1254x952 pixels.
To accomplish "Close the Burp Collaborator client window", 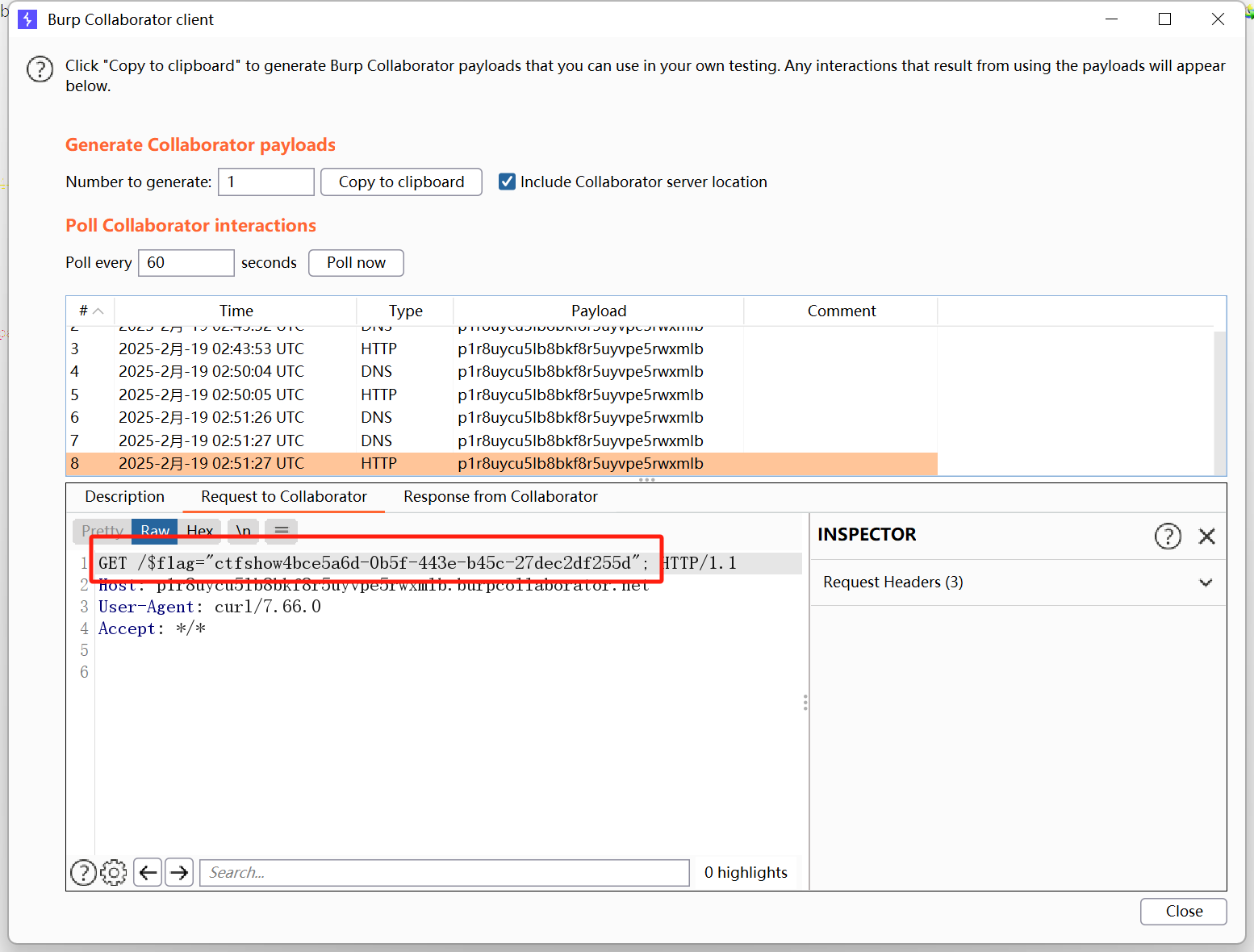I will pos(1218,19).
